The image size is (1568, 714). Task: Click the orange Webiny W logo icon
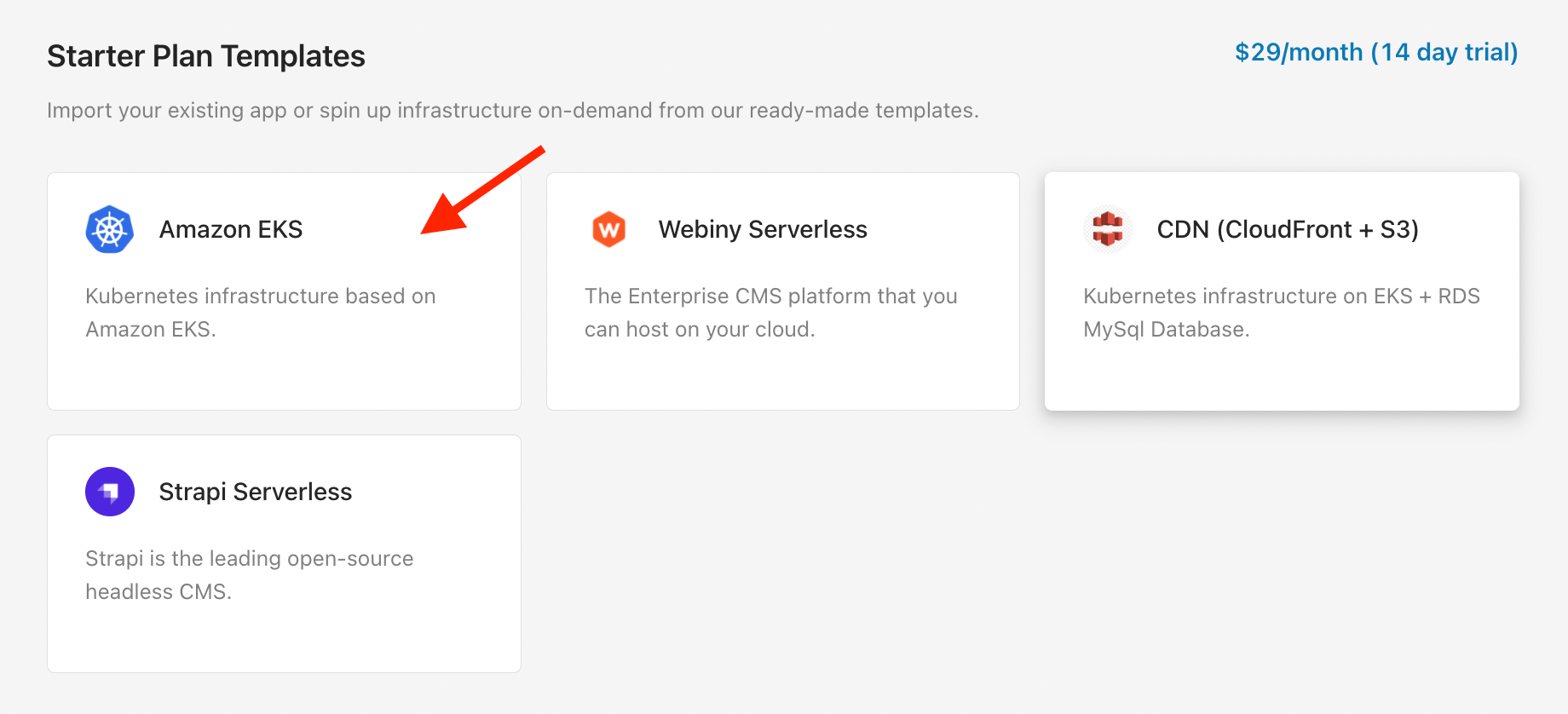(608, 229)
